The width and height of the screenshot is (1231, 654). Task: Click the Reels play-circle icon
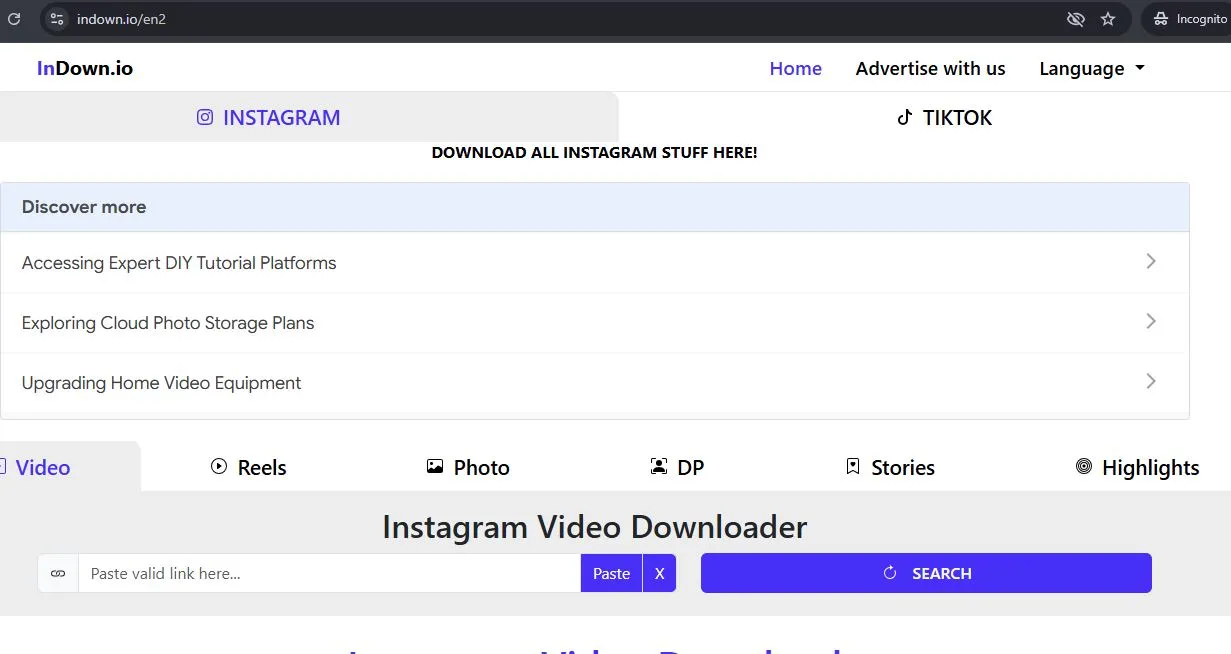point(219,466)
